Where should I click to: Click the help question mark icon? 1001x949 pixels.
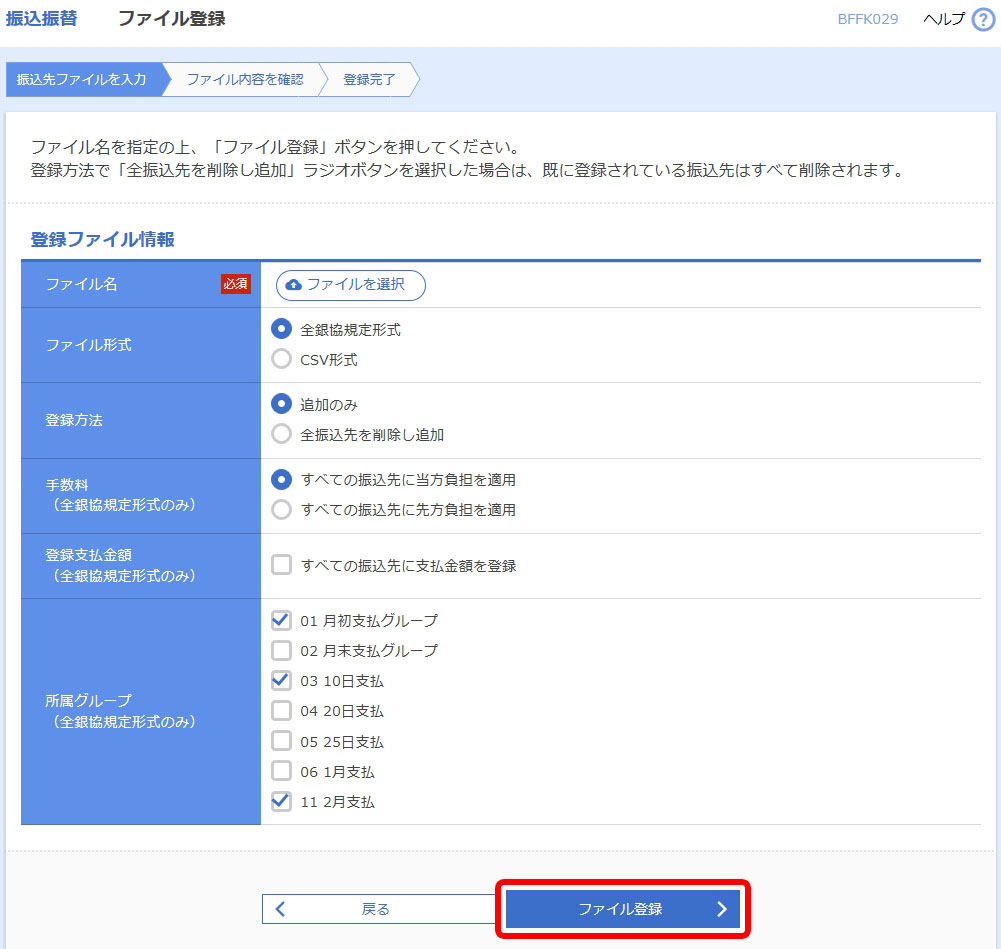point(983,20)
